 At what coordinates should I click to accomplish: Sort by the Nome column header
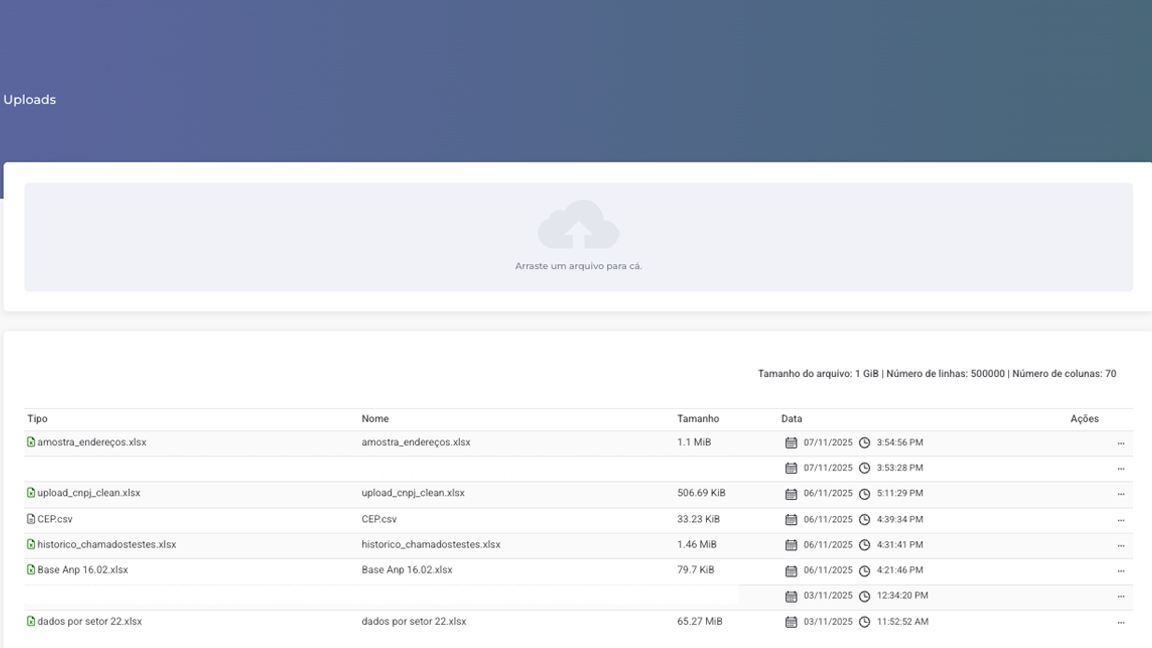pyautogui.click(x=375, y=419)
